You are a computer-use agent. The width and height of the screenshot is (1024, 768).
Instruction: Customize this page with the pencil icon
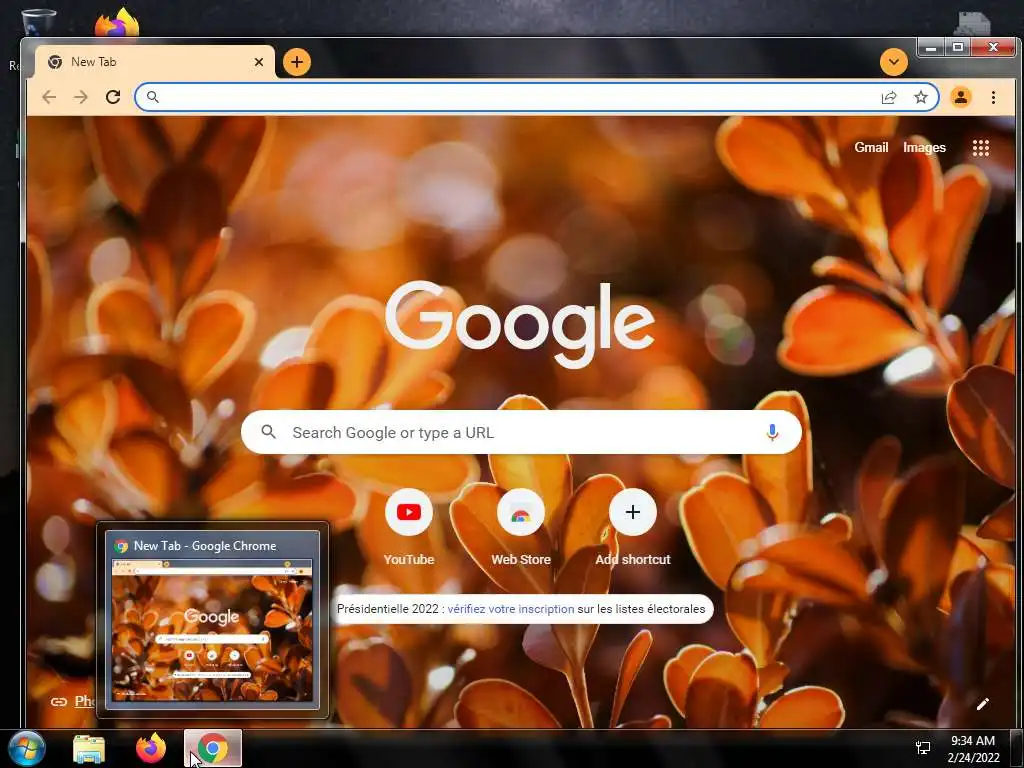click(982, 703)
